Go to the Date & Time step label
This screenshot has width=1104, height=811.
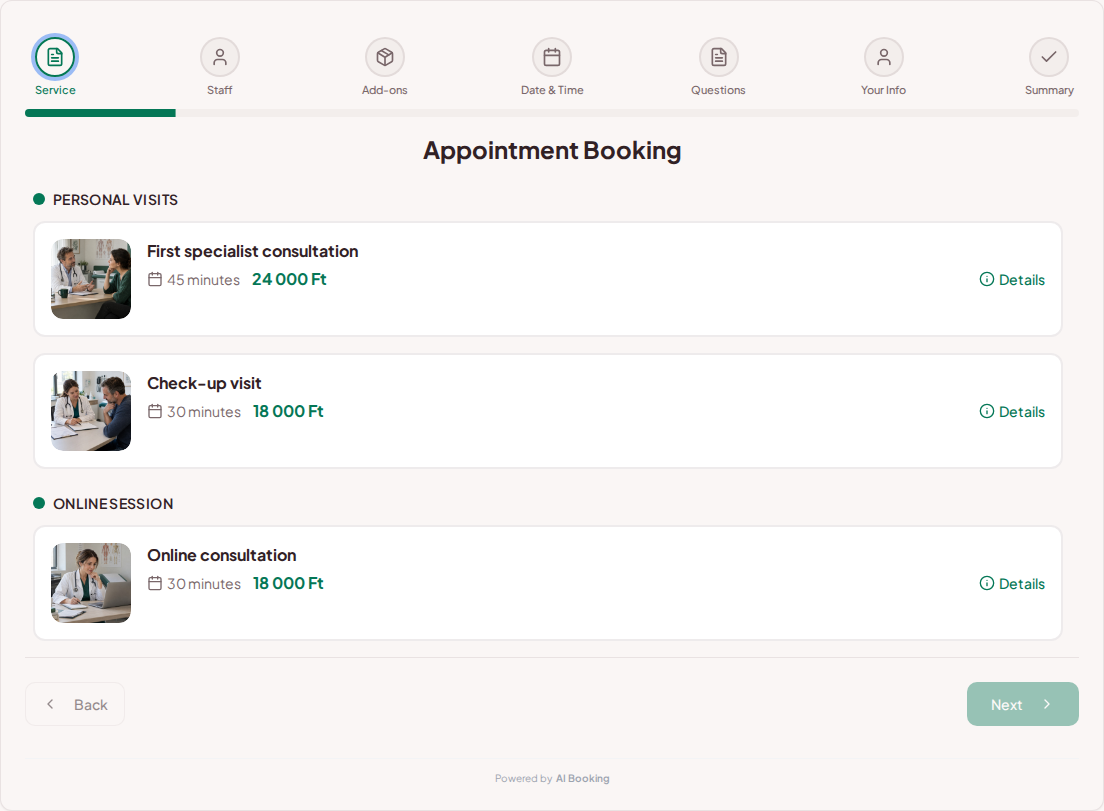pyautogui.click(x=552, y=90)
